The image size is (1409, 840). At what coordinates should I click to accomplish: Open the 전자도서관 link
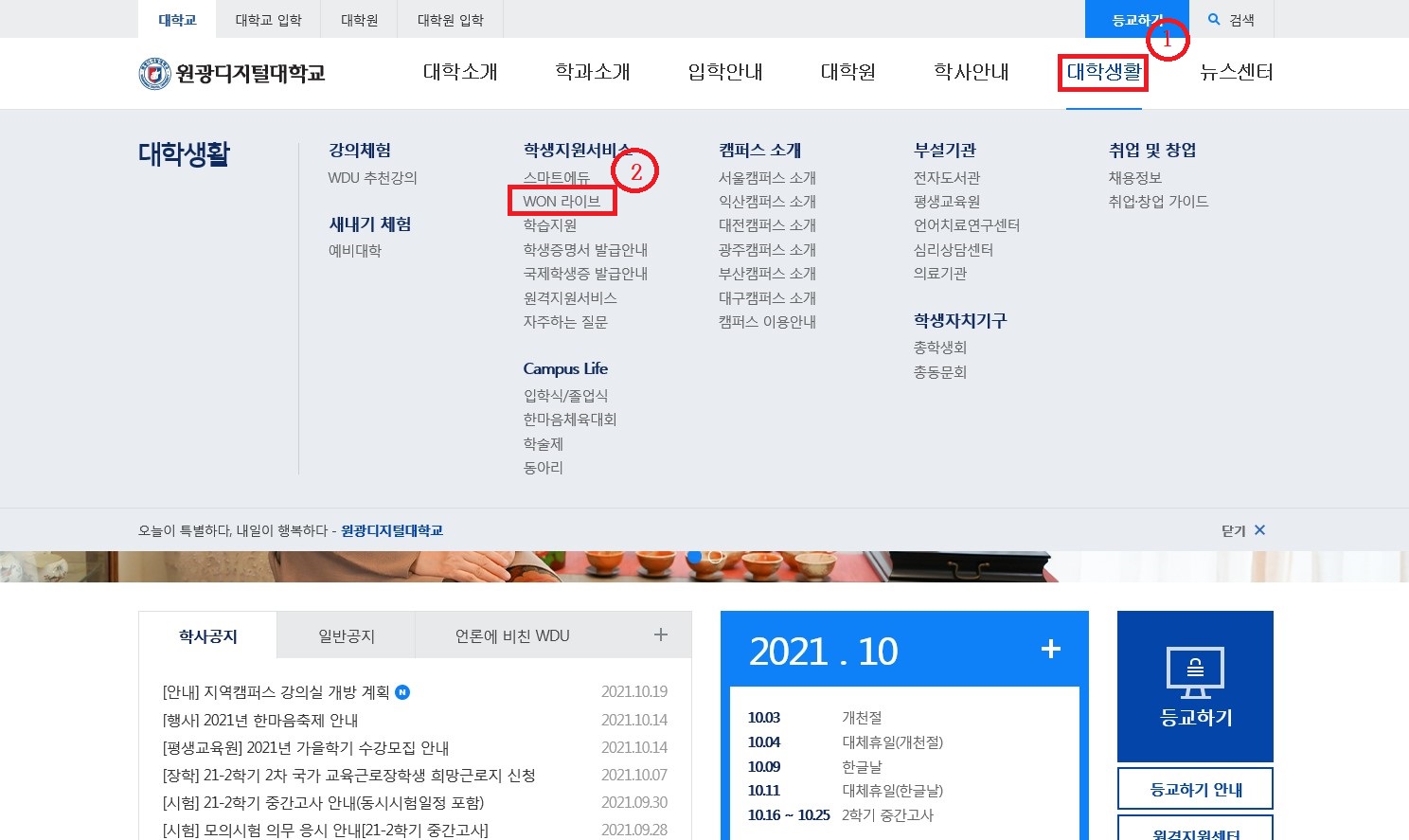pyautogui.click(x=947, y=177)
